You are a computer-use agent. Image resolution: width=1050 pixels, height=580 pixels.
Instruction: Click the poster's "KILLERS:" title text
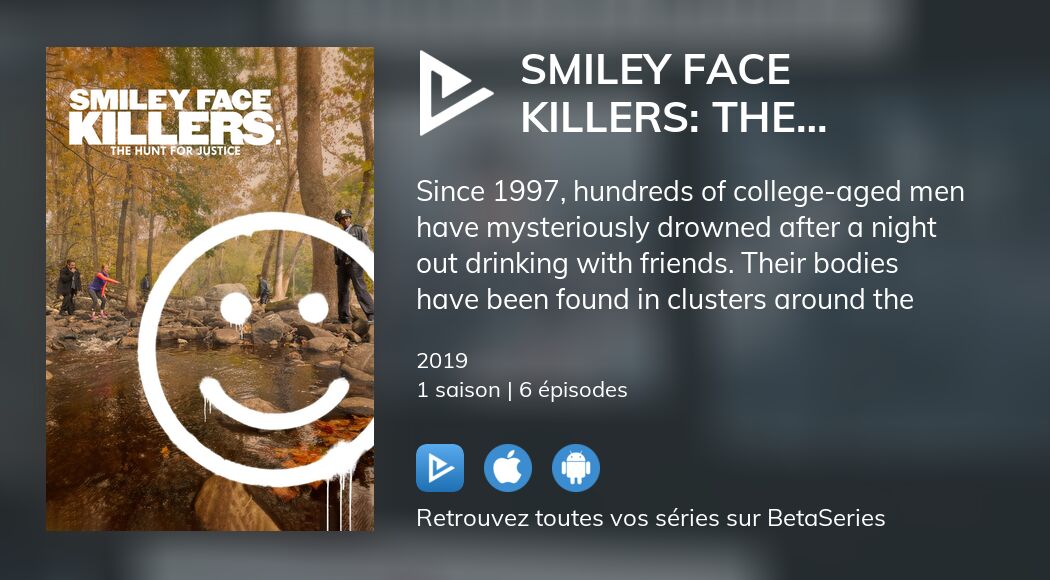(171, 127)
